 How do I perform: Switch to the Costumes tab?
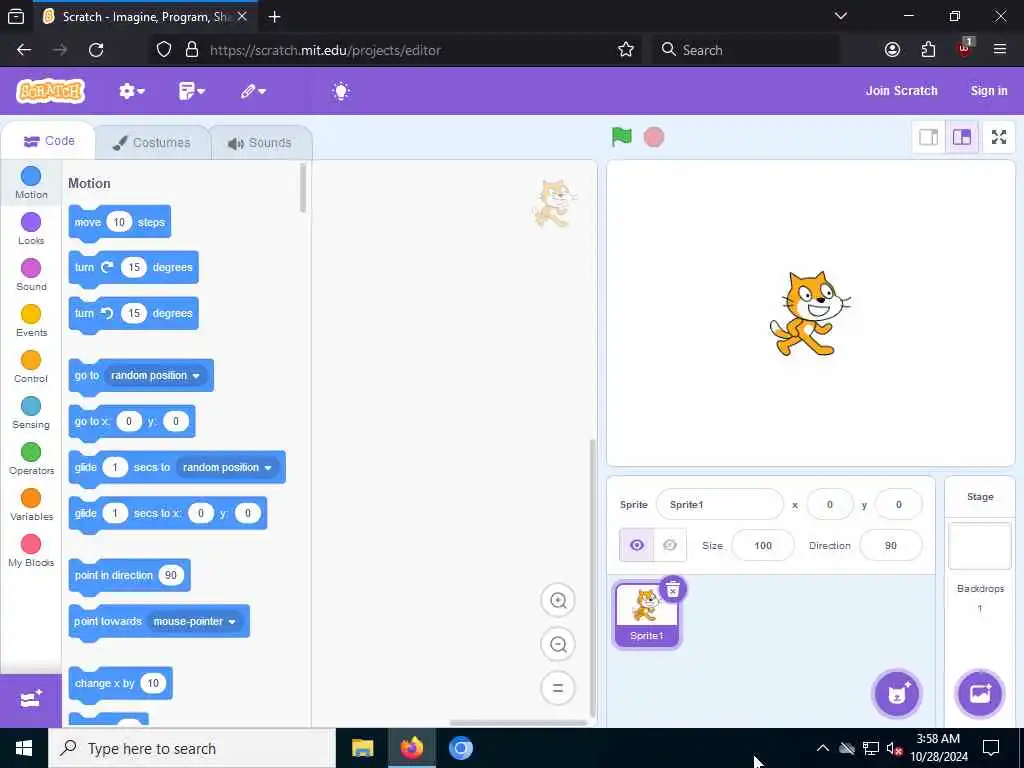(x=152, y=142)
